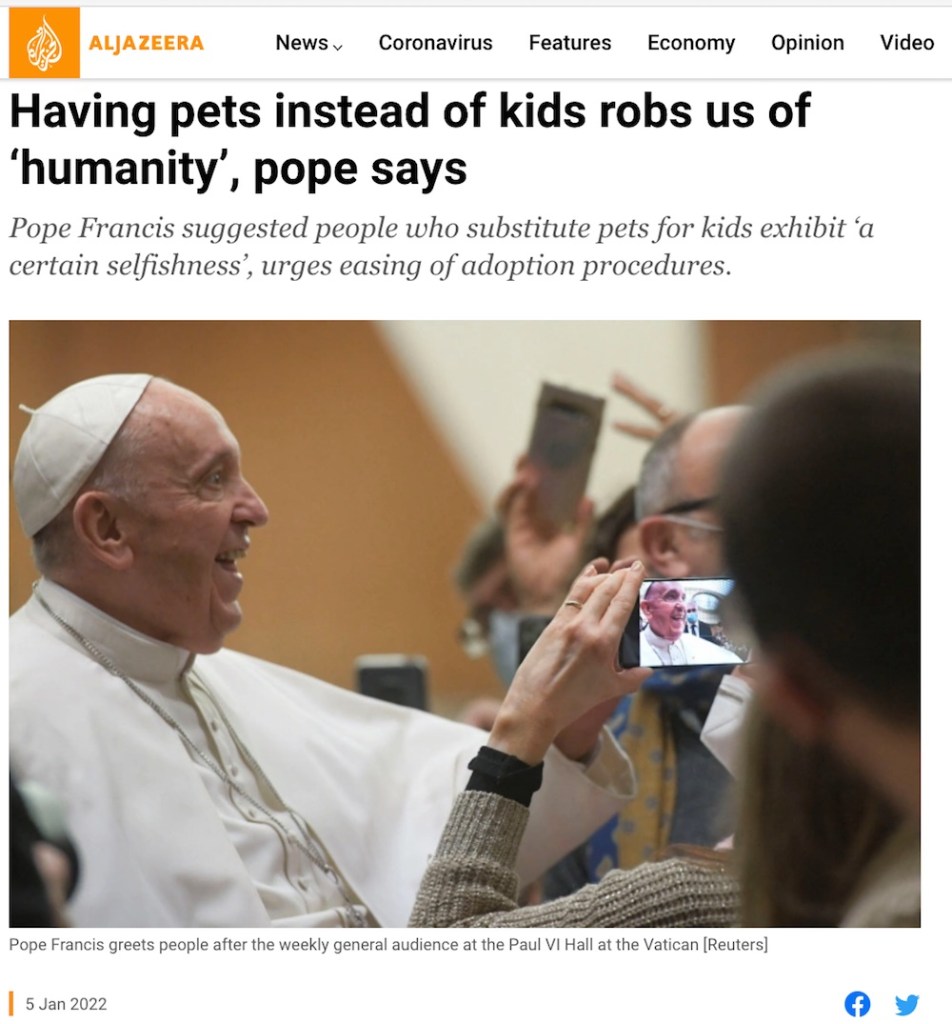The width and height of the screenshot is (952, 1024).
Task: Click the photo caption mentioning Paul VI Hall
Action: pos(389,944)
